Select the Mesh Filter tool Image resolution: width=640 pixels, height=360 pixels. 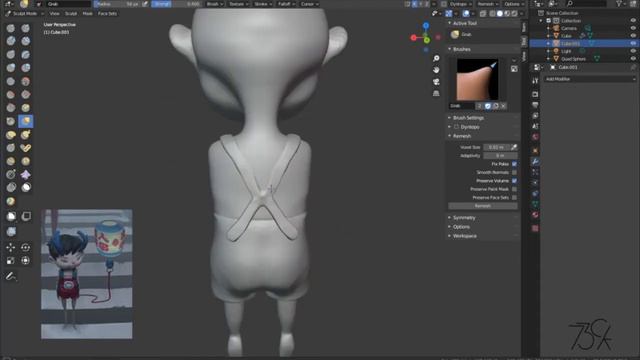(11, 231)
